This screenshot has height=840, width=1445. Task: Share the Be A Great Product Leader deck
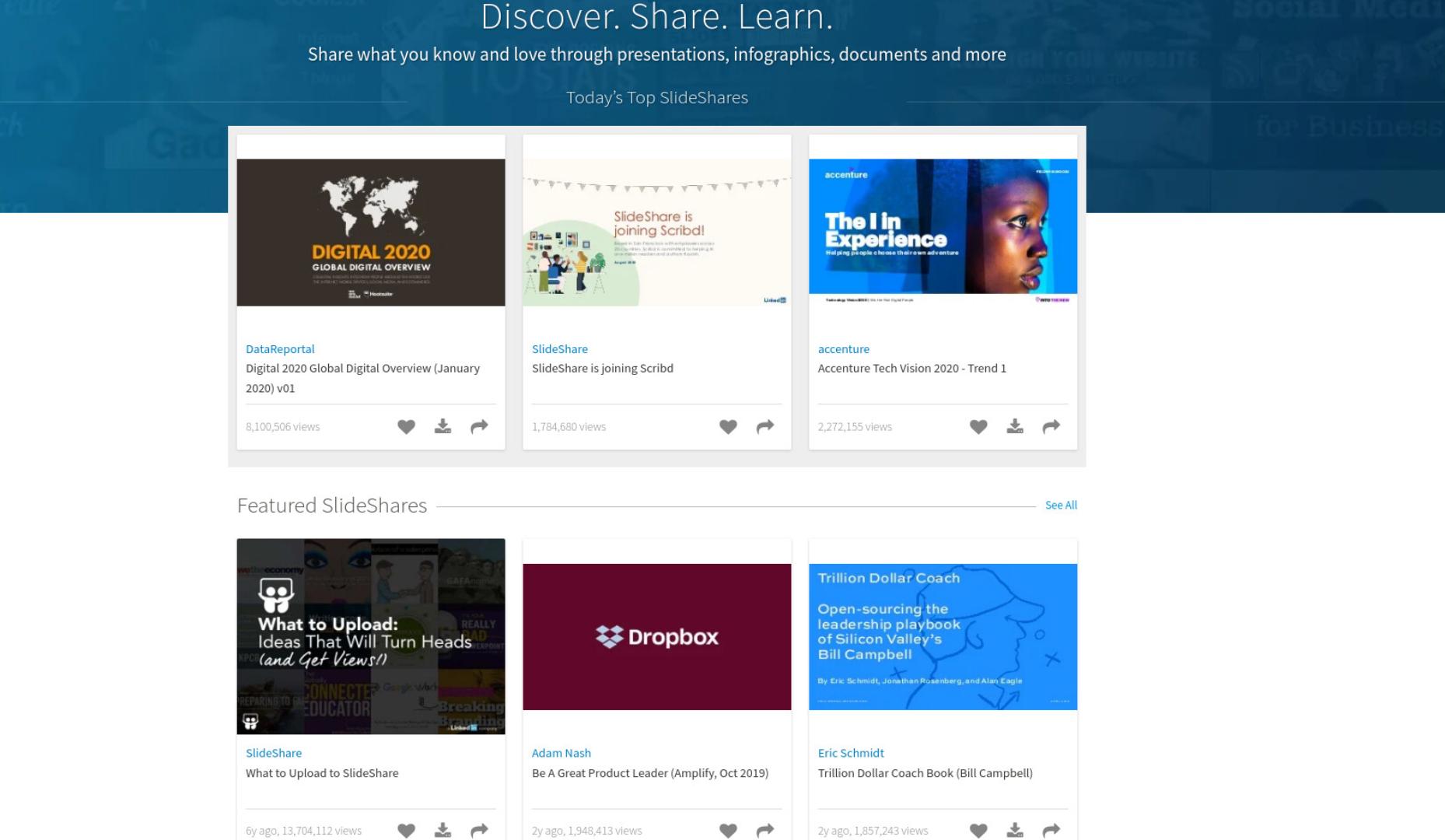tap(765, 831)
